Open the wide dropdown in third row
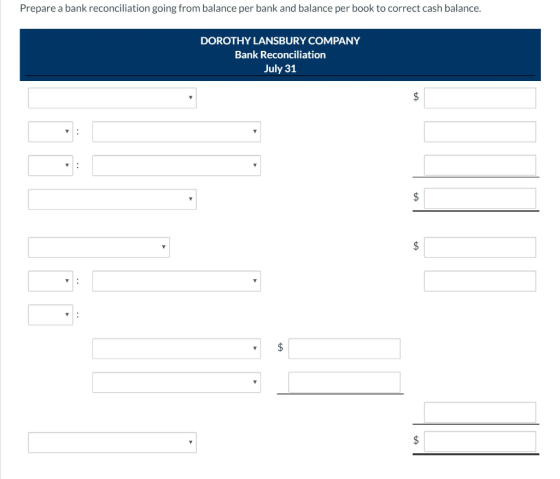 pos(176,165)
